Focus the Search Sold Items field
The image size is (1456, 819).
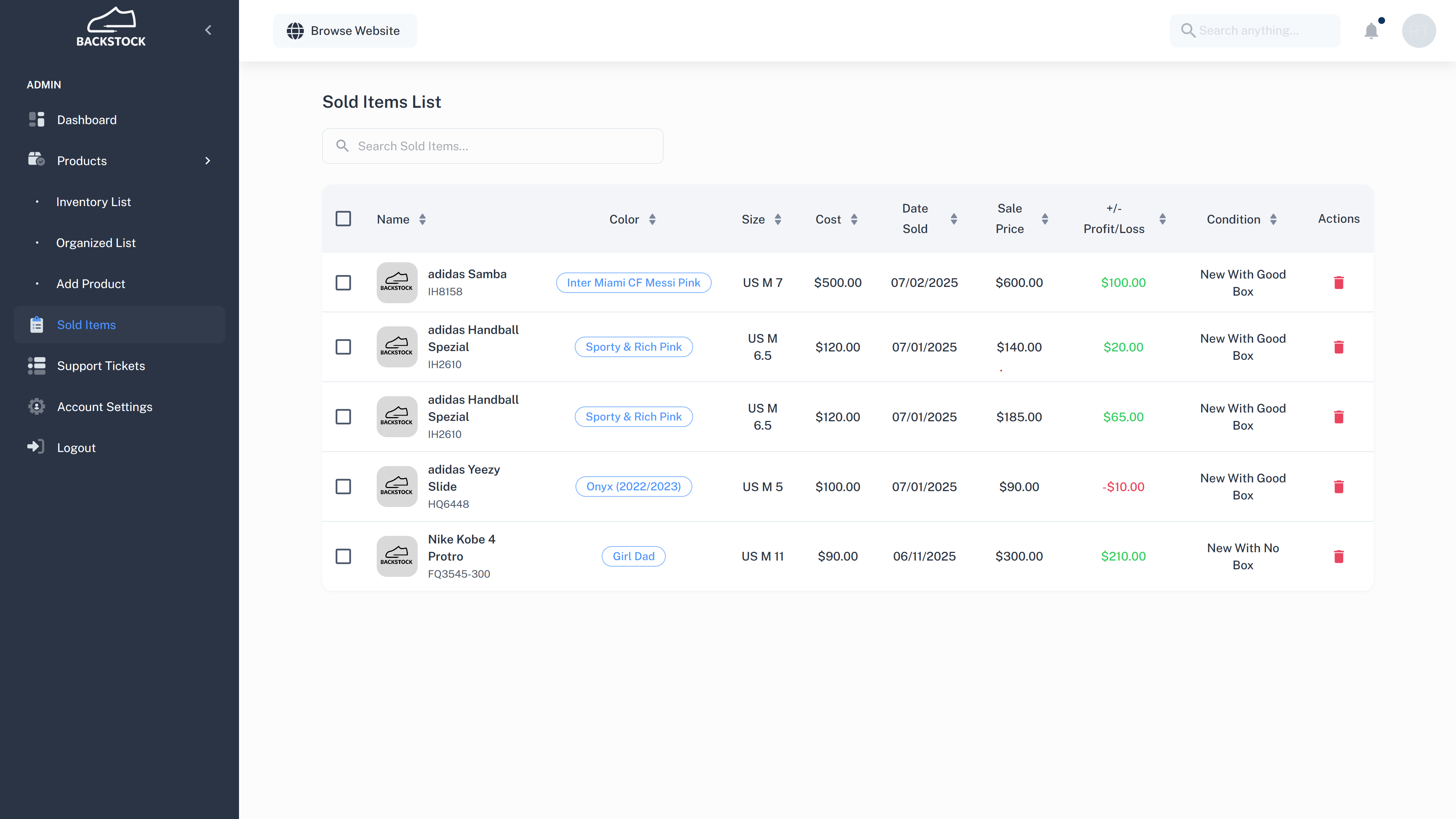click(492, 146)
